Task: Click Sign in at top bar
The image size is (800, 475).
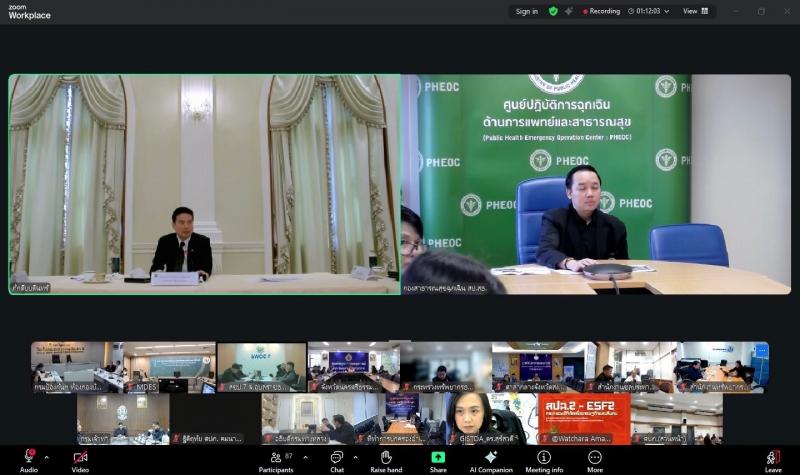Action: 527,11
